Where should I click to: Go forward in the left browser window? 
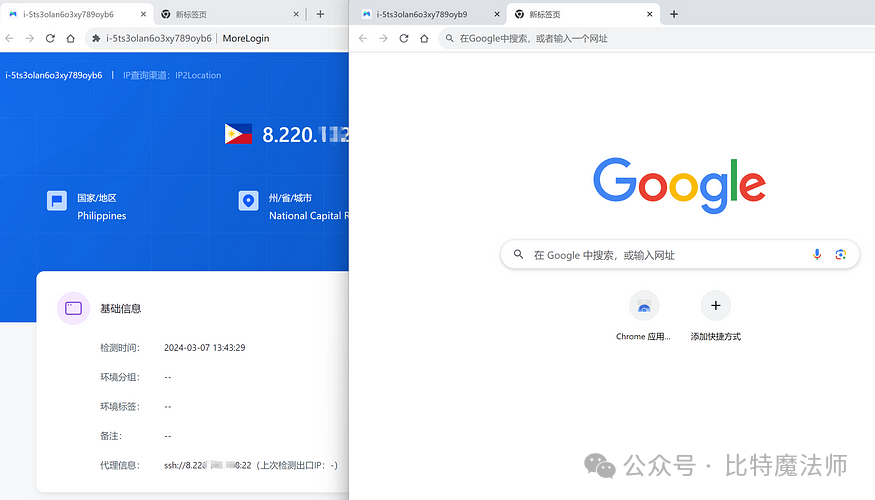tap(30, 38)
